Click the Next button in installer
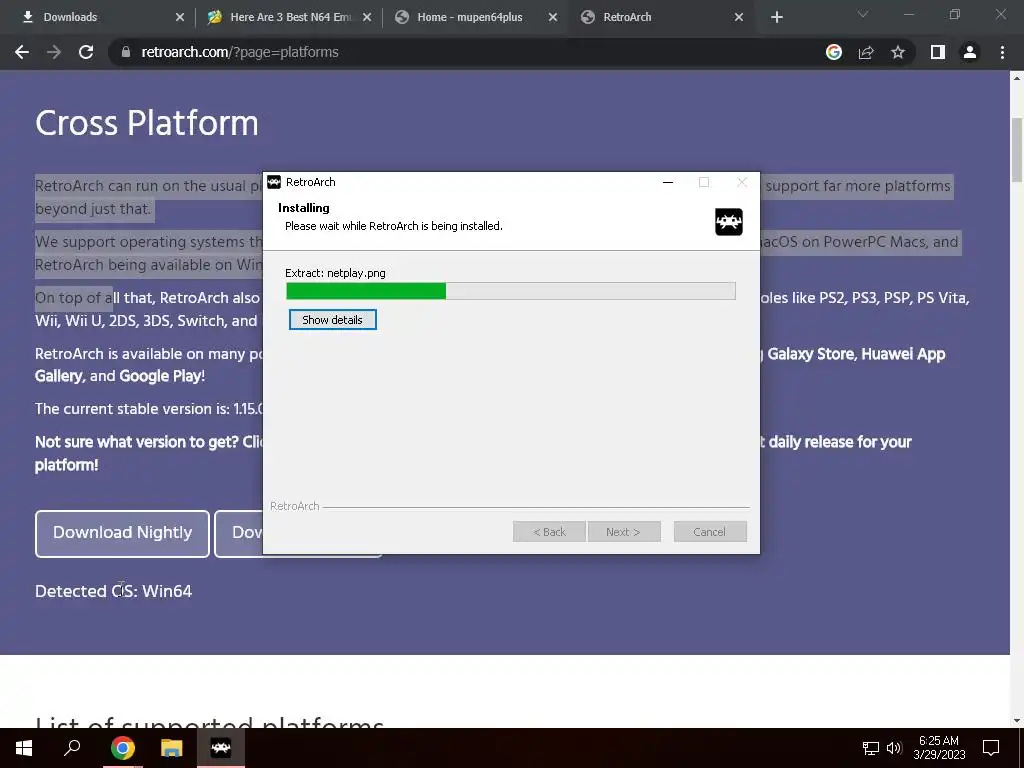This screenshot has width=1024, height=768. [624, 532]
